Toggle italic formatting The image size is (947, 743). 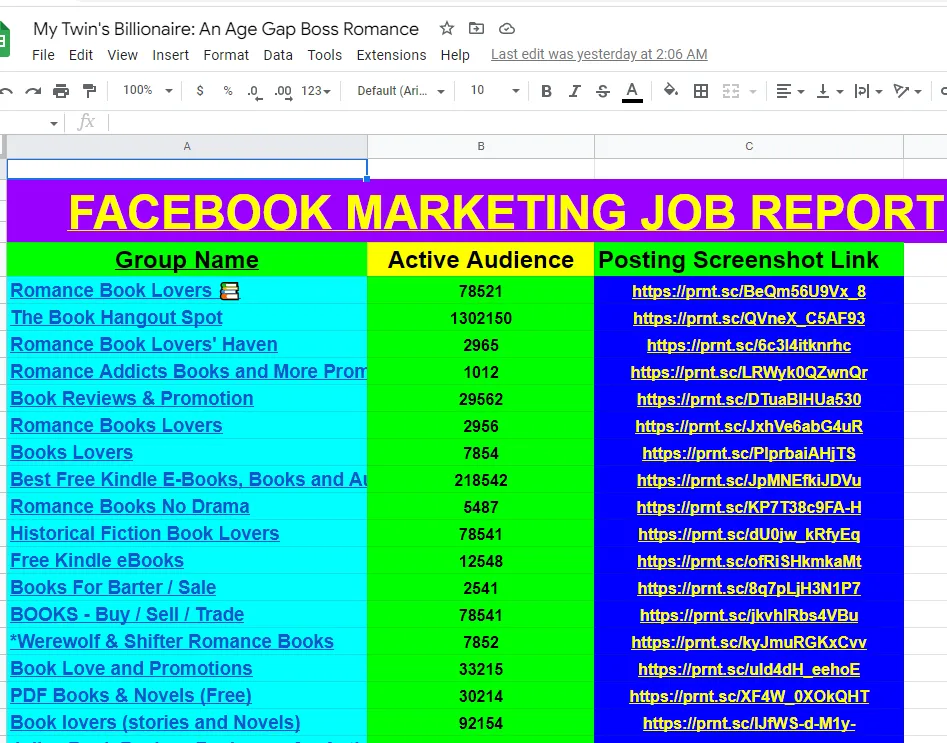(574, 91)
